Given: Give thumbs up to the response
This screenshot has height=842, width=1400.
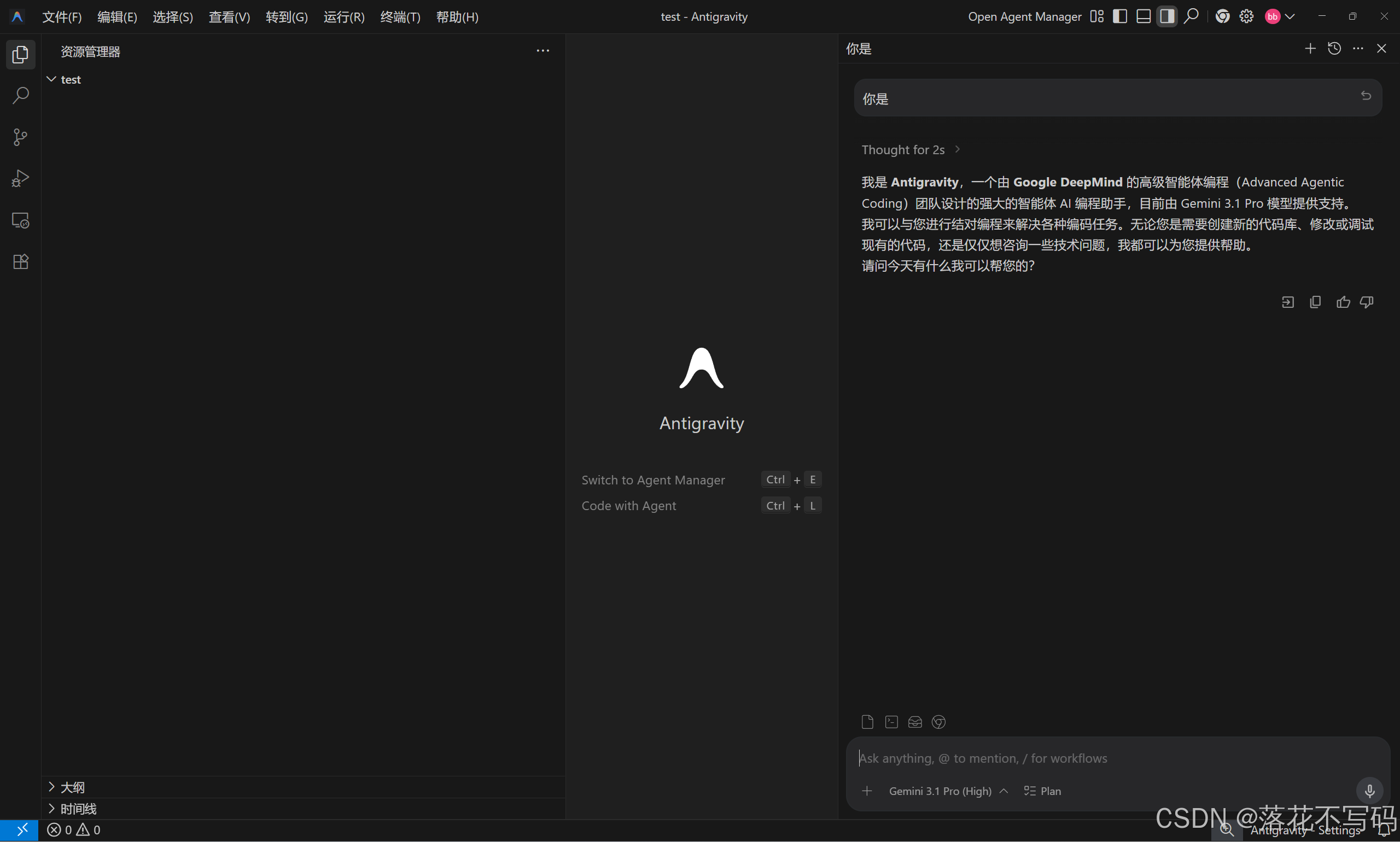Looking at the screenshot, I should (x=1343, y=302).
